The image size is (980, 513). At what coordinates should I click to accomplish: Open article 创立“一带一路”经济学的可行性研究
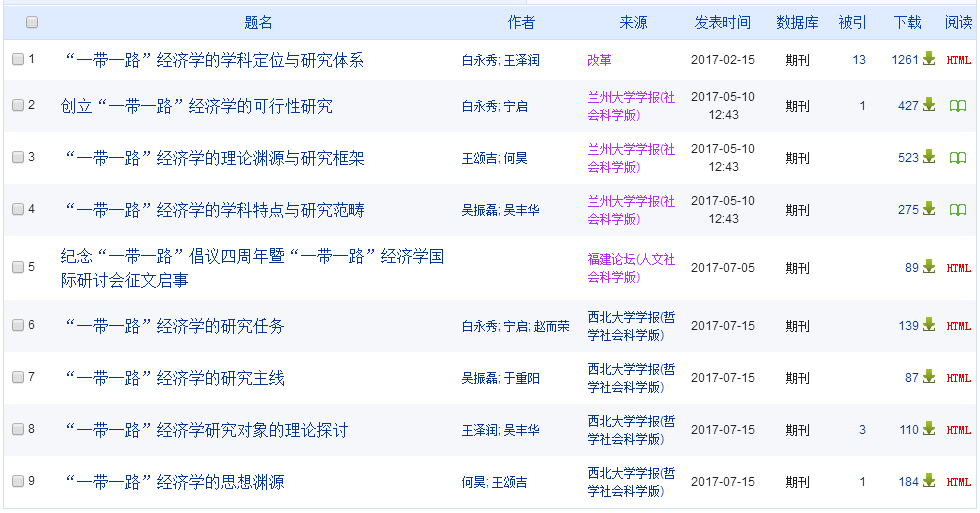(x=196, y=106)
